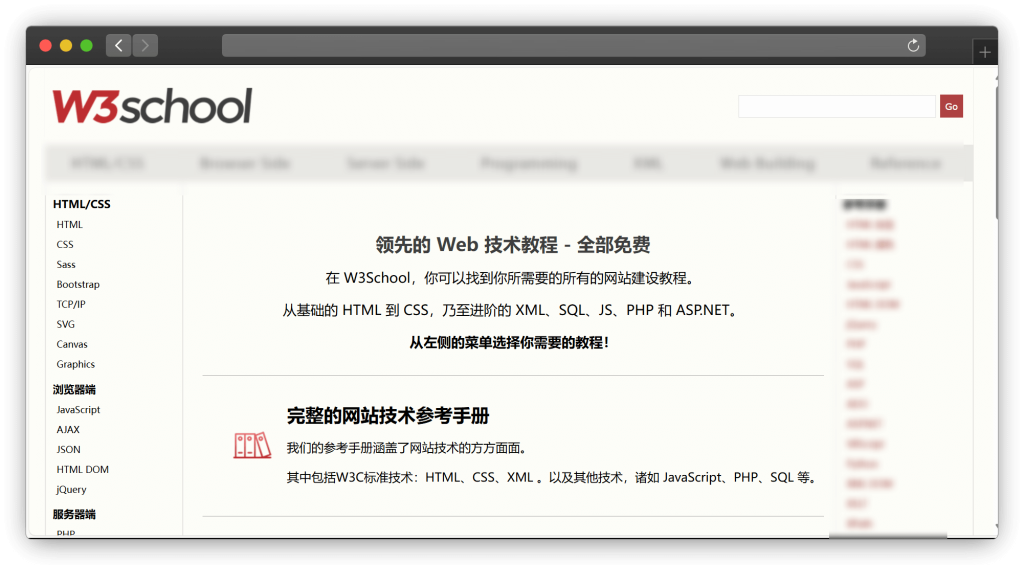Open the XML navigation tab
The width and height of the screenshot is (1024, 565).
pyautogui.click(x=648, y=163)
